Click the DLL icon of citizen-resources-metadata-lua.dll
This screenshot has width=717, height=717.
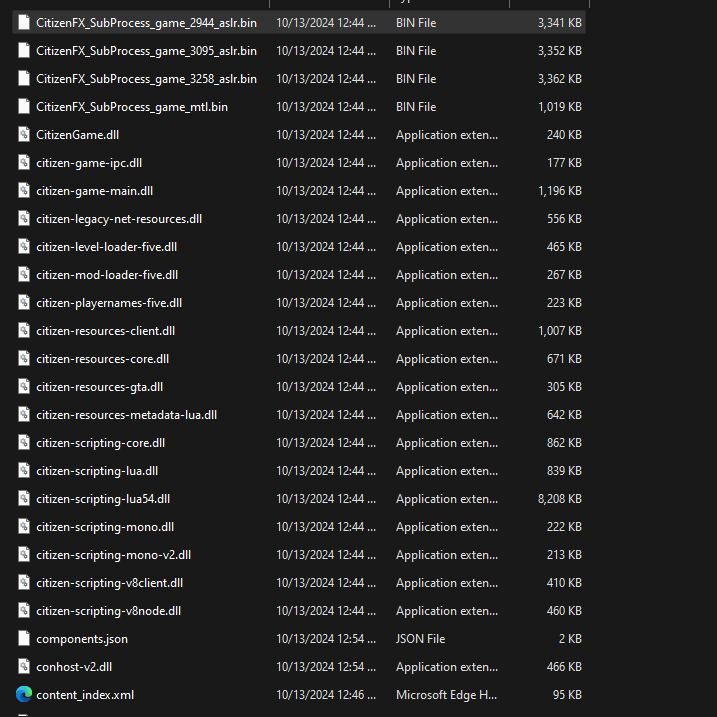pyautogui.click(x=24, y=414)
